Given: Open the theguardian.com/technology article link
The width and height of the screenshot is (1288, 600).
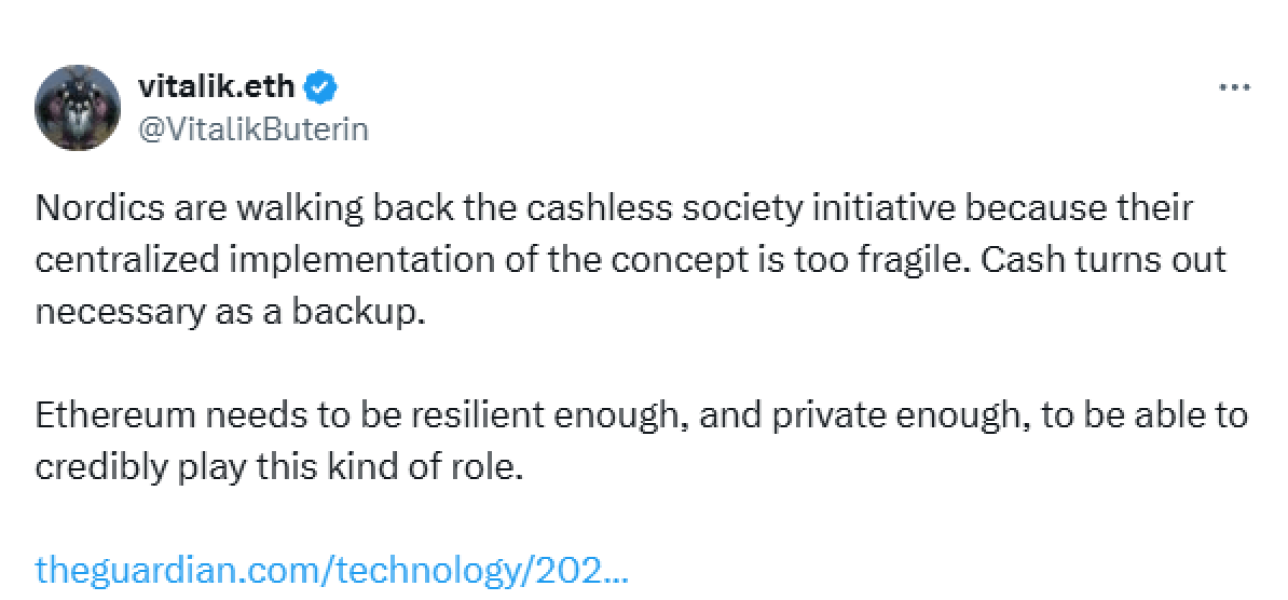Looking at the screenshot, I should [x=332, y=570].
